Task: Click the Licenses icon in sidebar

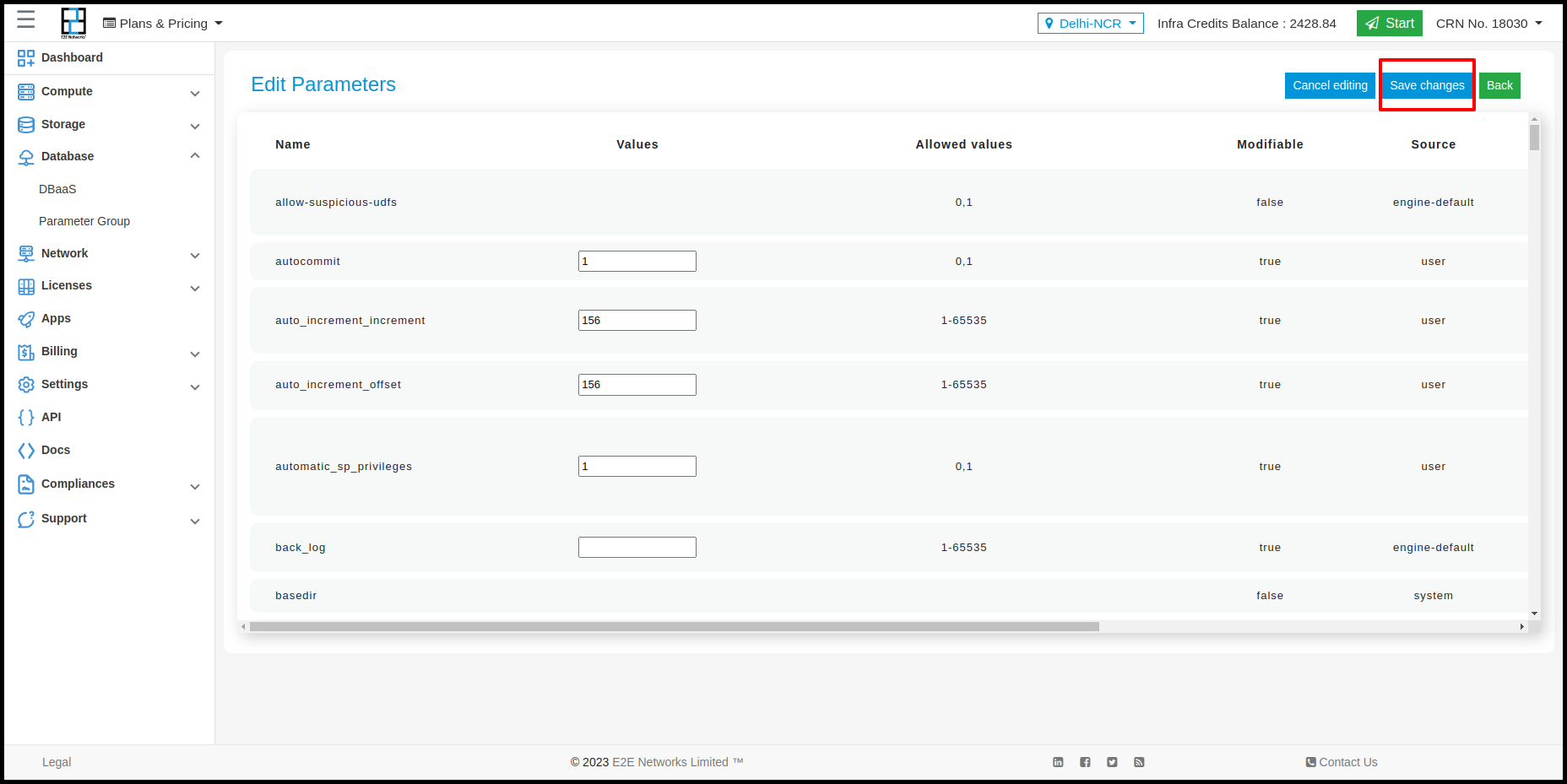Action: click(x=26, y=286)
